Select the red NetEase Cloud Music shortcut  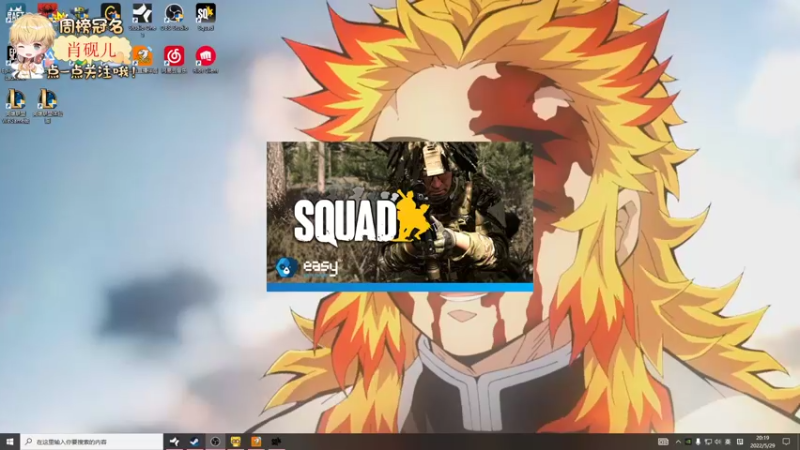click(x=174, y=59)
